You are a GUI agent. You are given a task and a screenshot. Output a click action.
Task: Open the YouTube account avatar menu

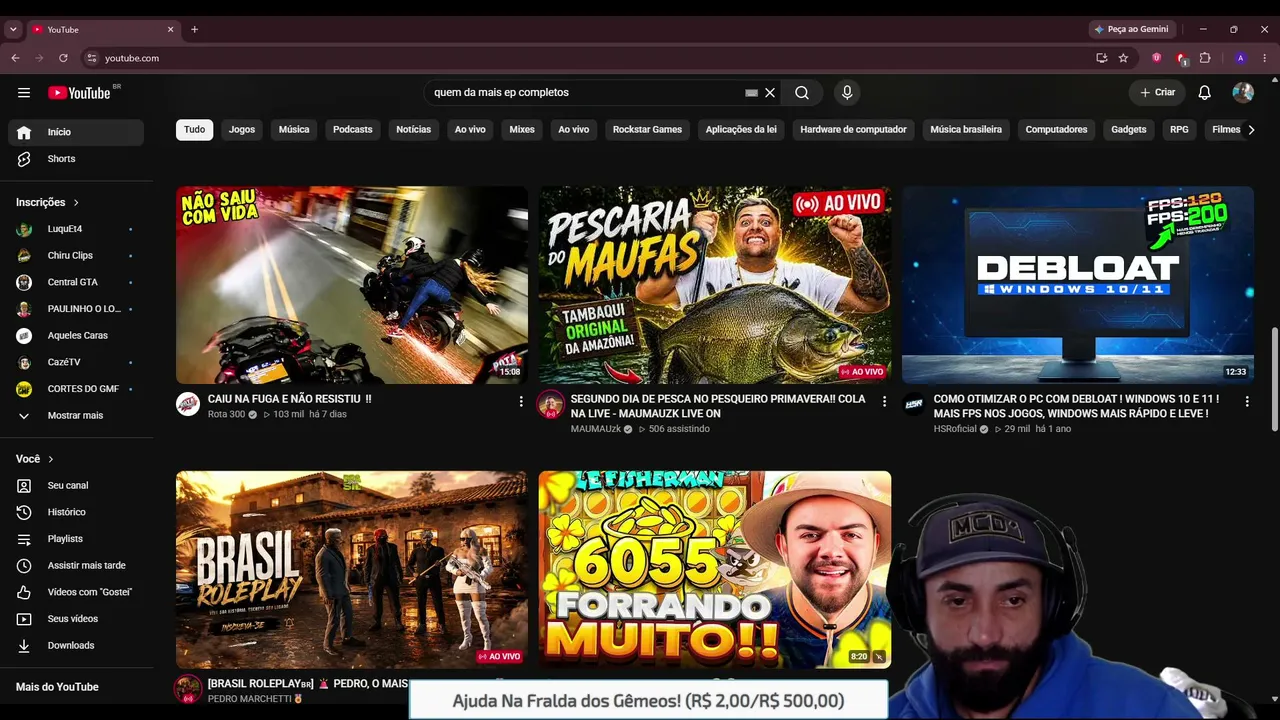pos(1243,93)
